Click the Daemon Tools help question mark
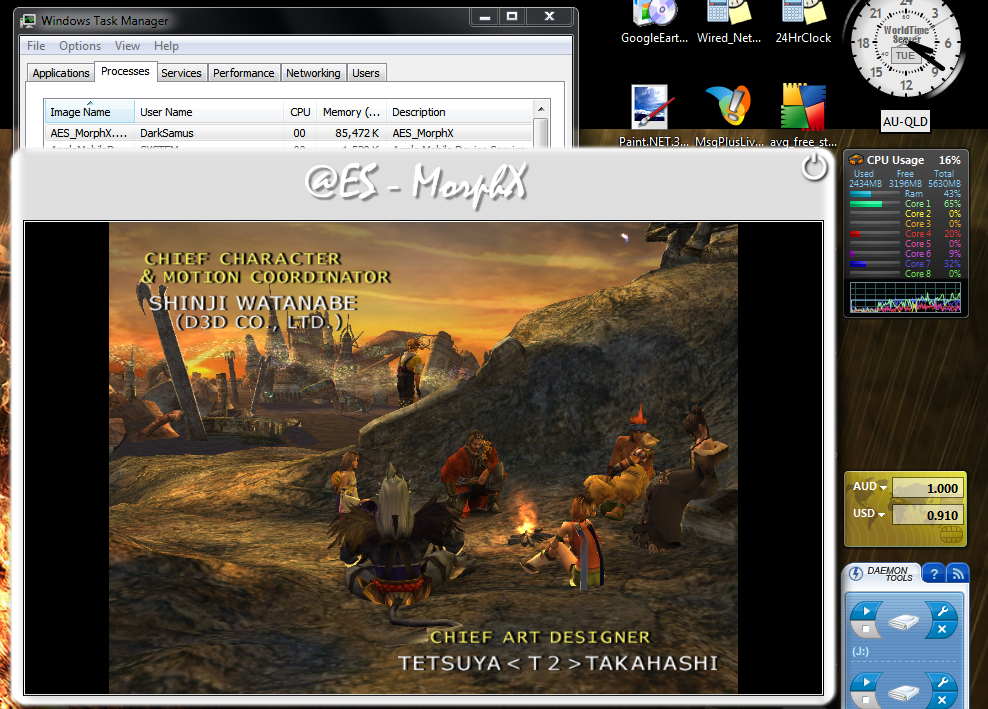The image size is (988, 709). [932, 573]
